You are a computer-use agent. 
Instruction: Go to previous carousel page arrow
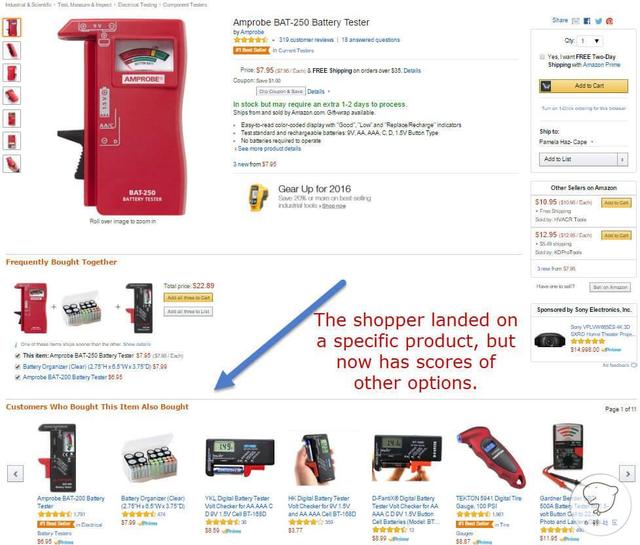(16, 474)
